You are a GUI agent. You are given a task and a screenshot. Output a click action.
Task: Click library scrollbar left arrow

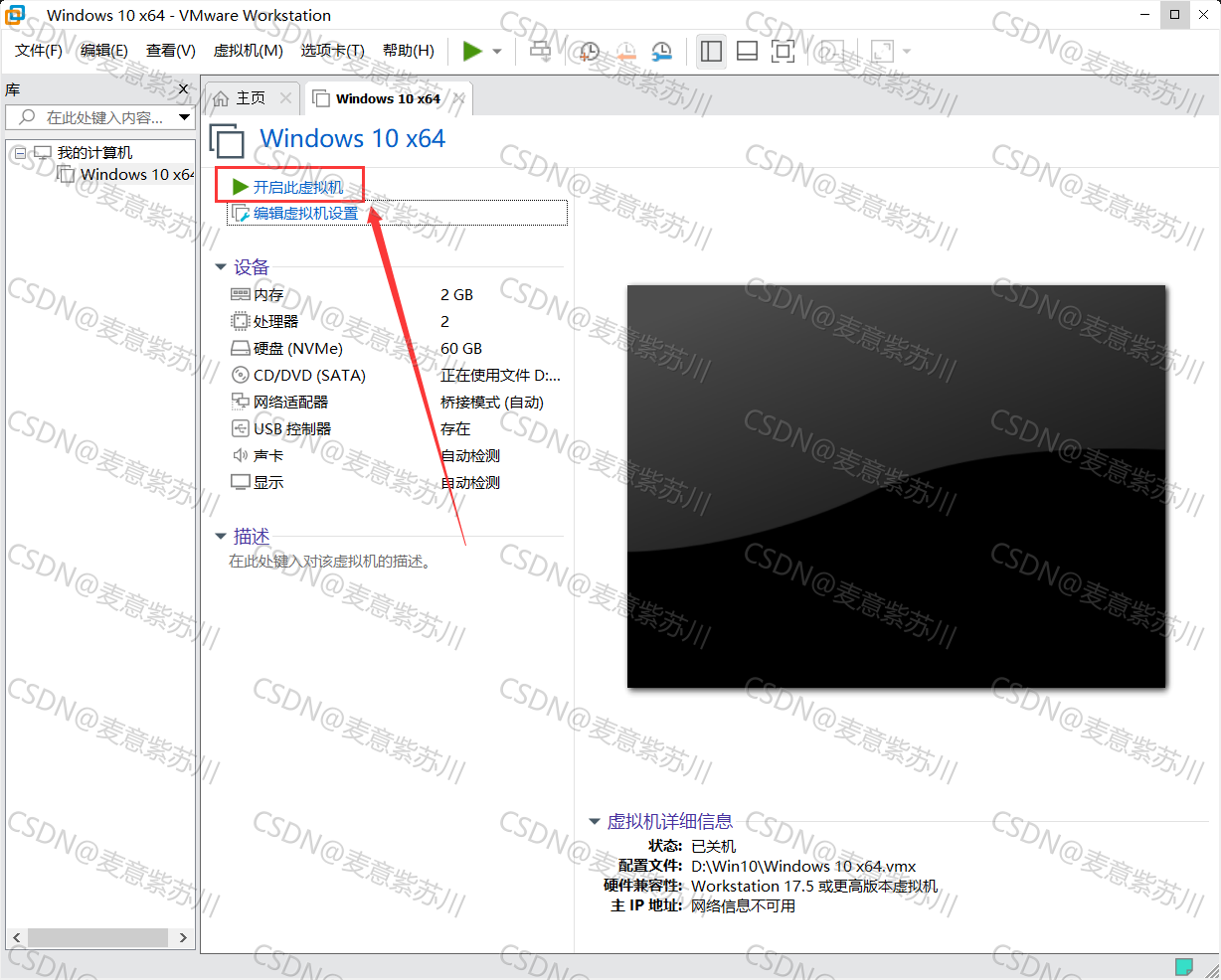pyautogui.click(x=17, y=937)
